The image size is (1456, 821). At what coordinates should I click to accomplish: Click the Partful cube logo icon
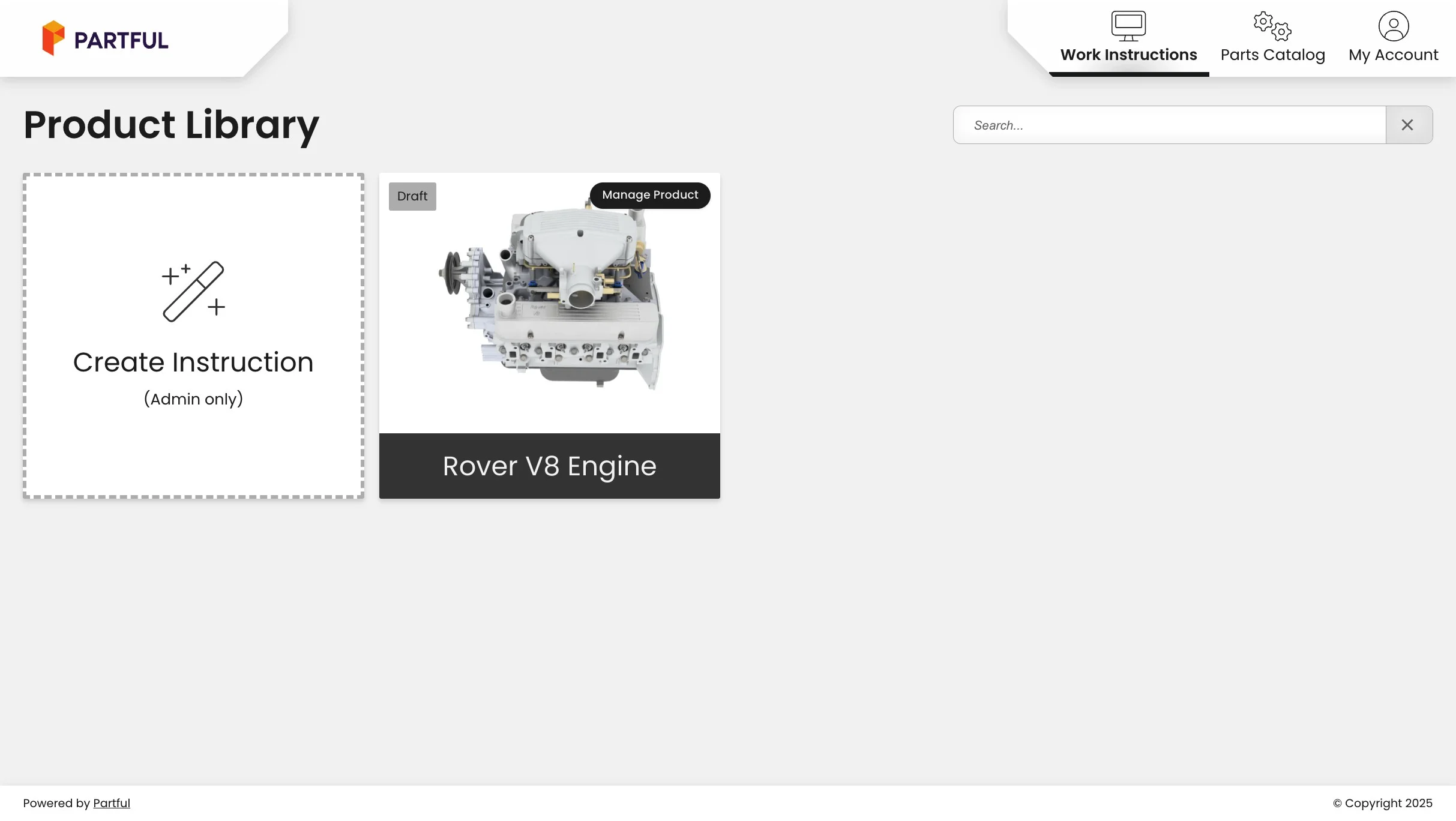[x=53, y=38]
